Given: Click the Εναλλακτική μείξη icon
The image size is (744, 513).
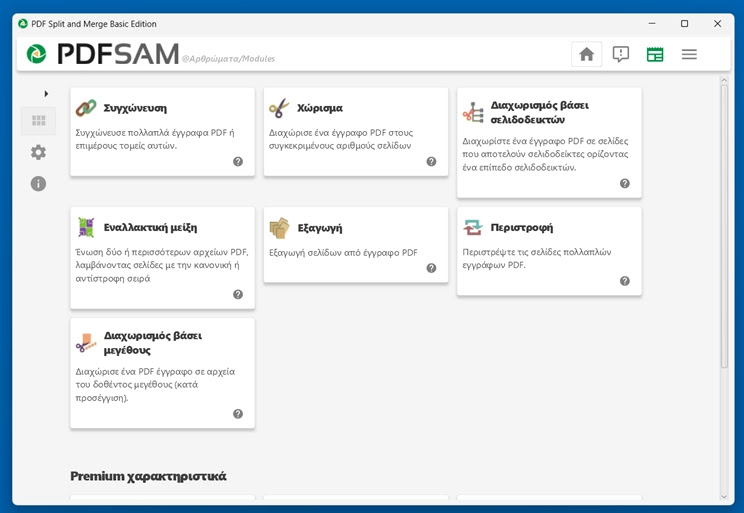Looking at the screenshot, I should pos(86,227).
